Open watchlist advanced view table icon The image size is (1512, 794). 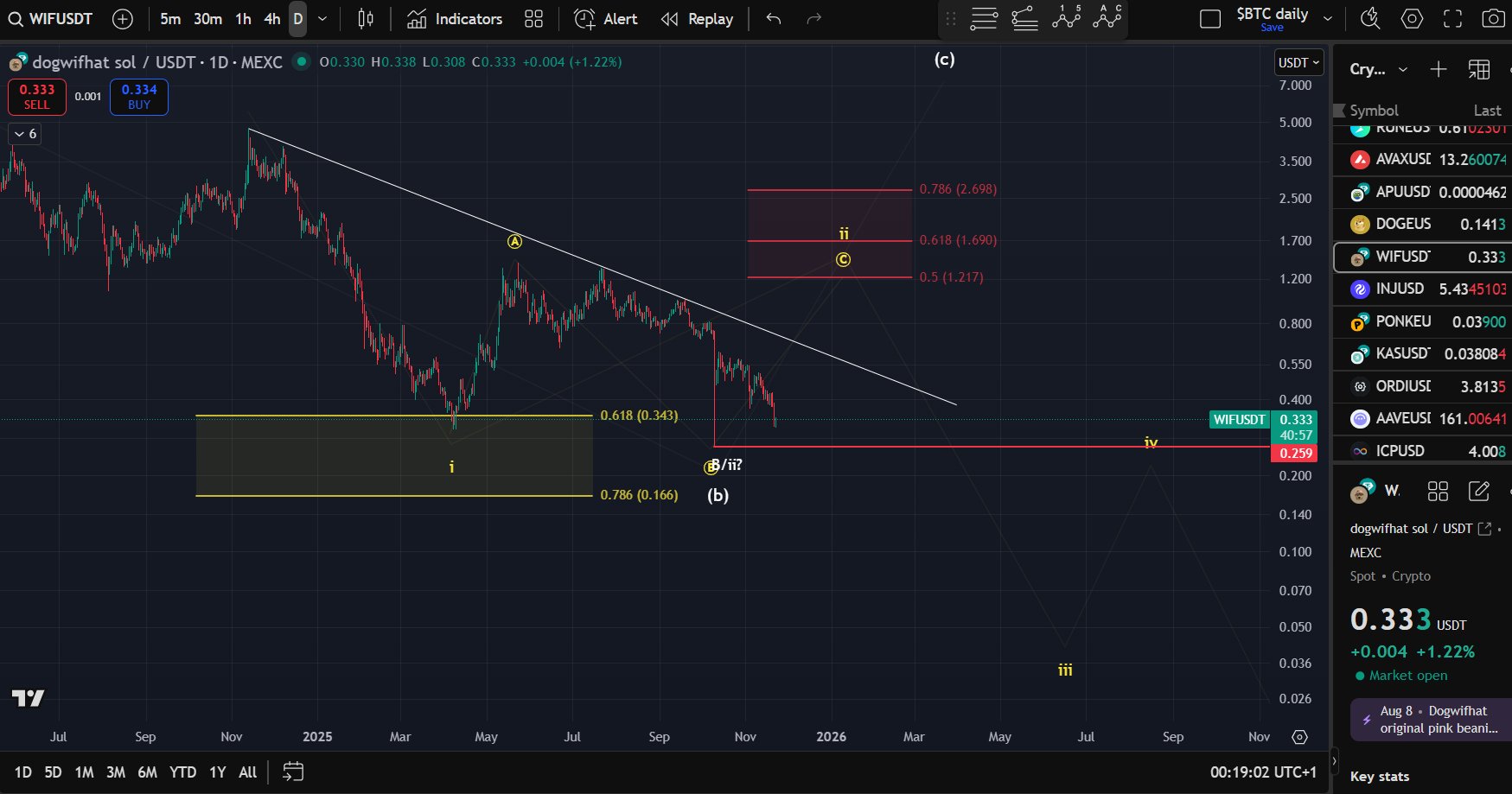[x=1479, y=69]
